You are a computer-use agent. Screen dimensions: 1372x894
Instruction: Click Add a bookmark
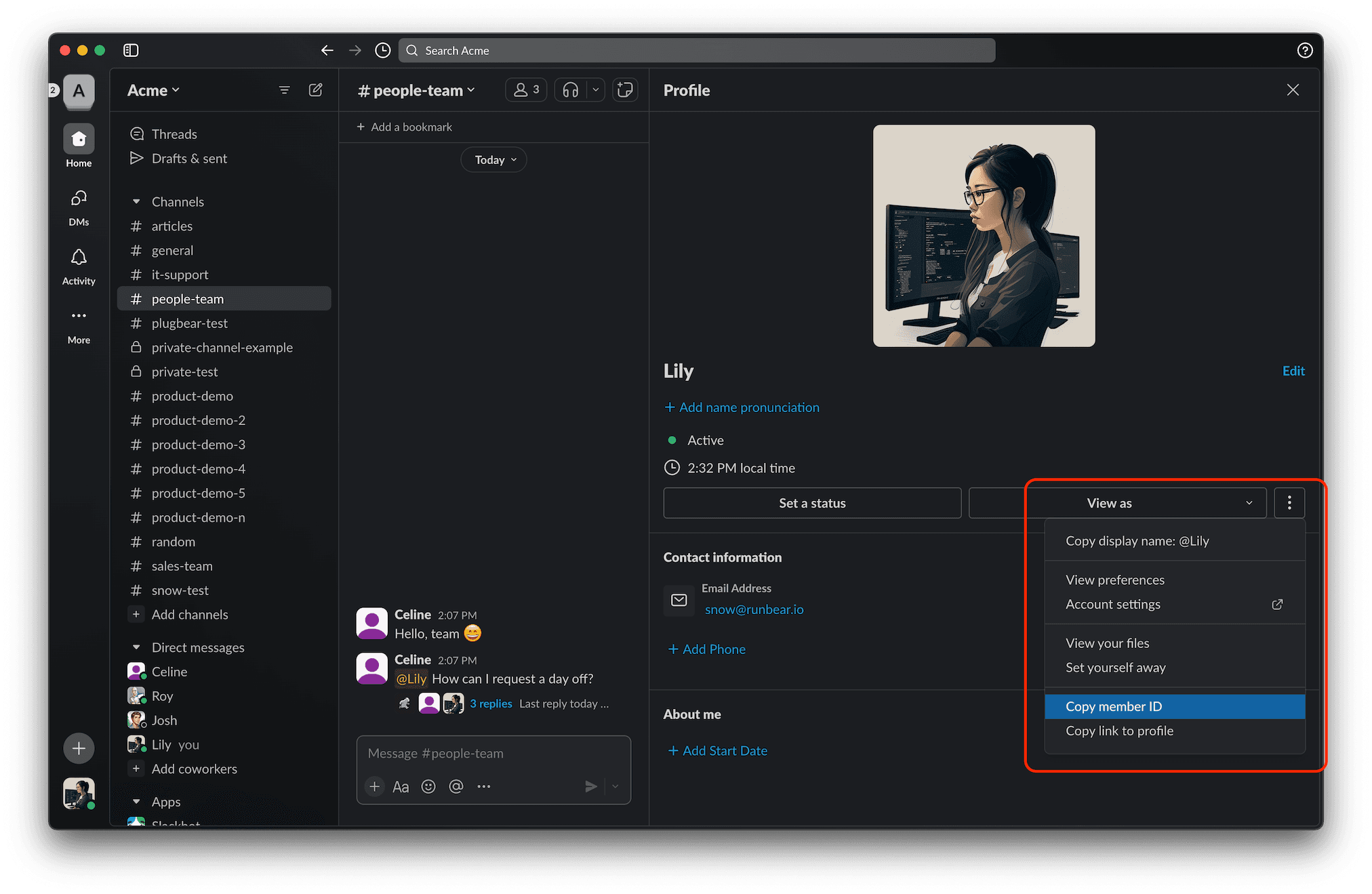(405, 127)
